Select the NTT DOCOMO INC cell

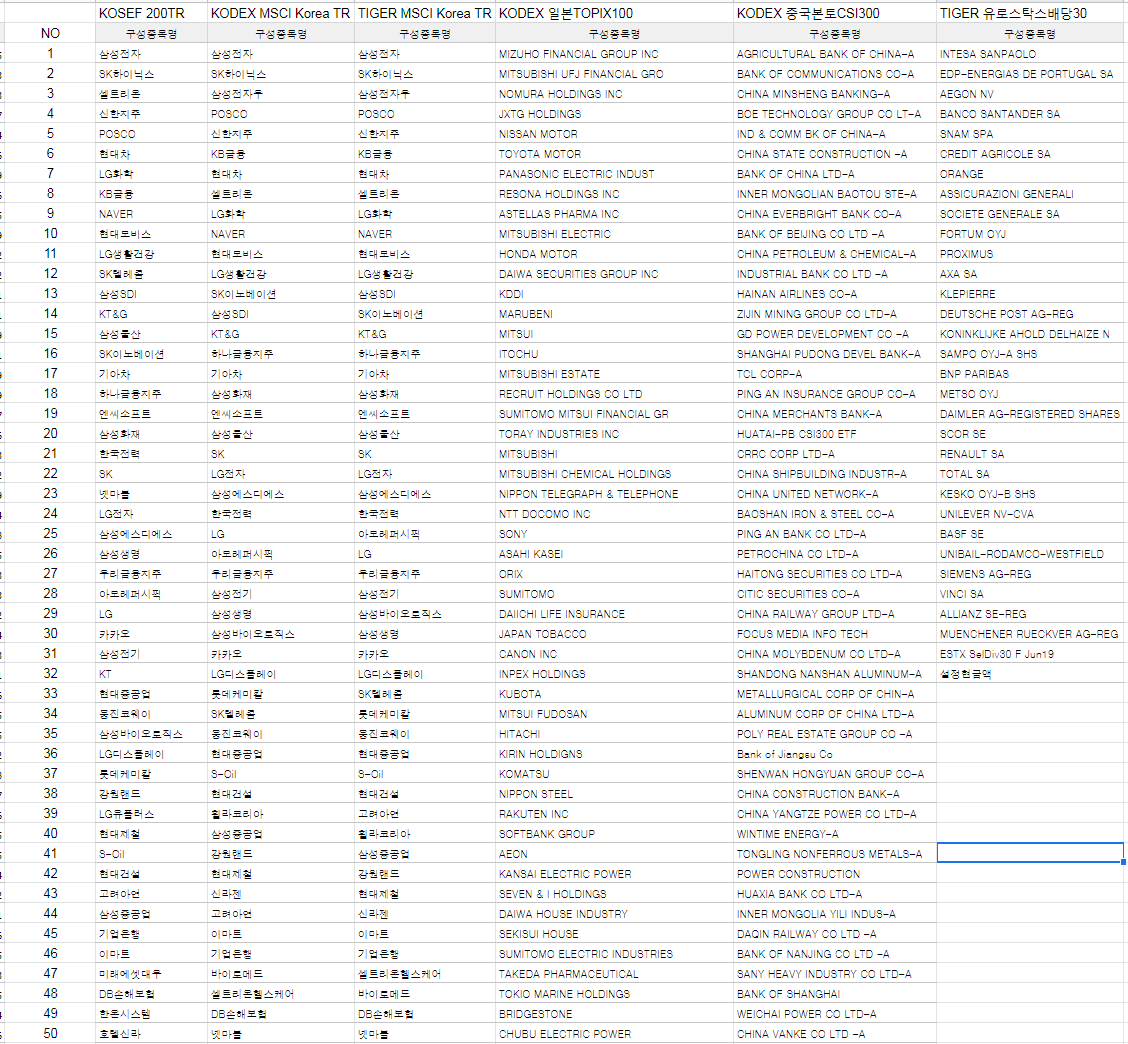[614, 514]
